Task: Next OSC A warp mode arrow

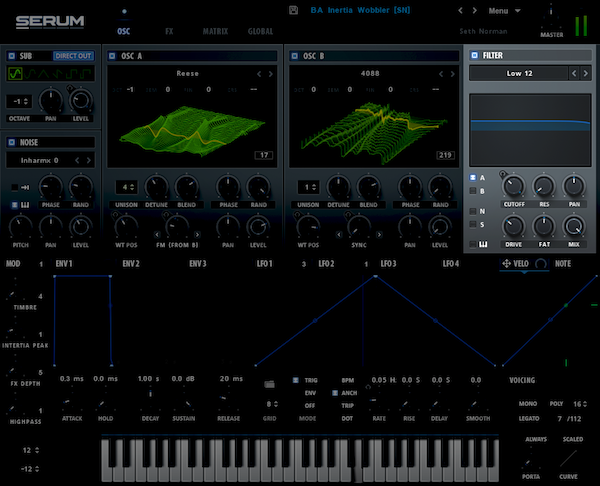Action: [197, 235]
